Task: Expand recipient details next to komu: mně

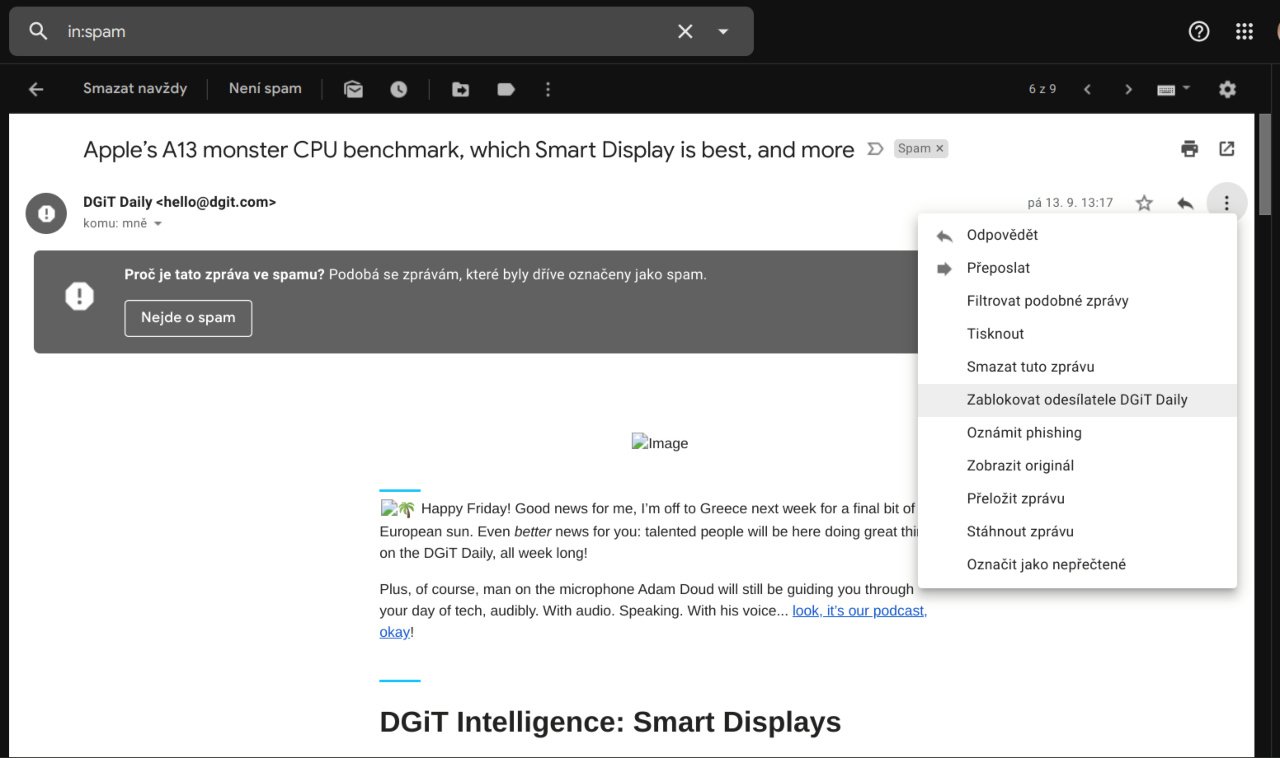Action: (157, 223)
